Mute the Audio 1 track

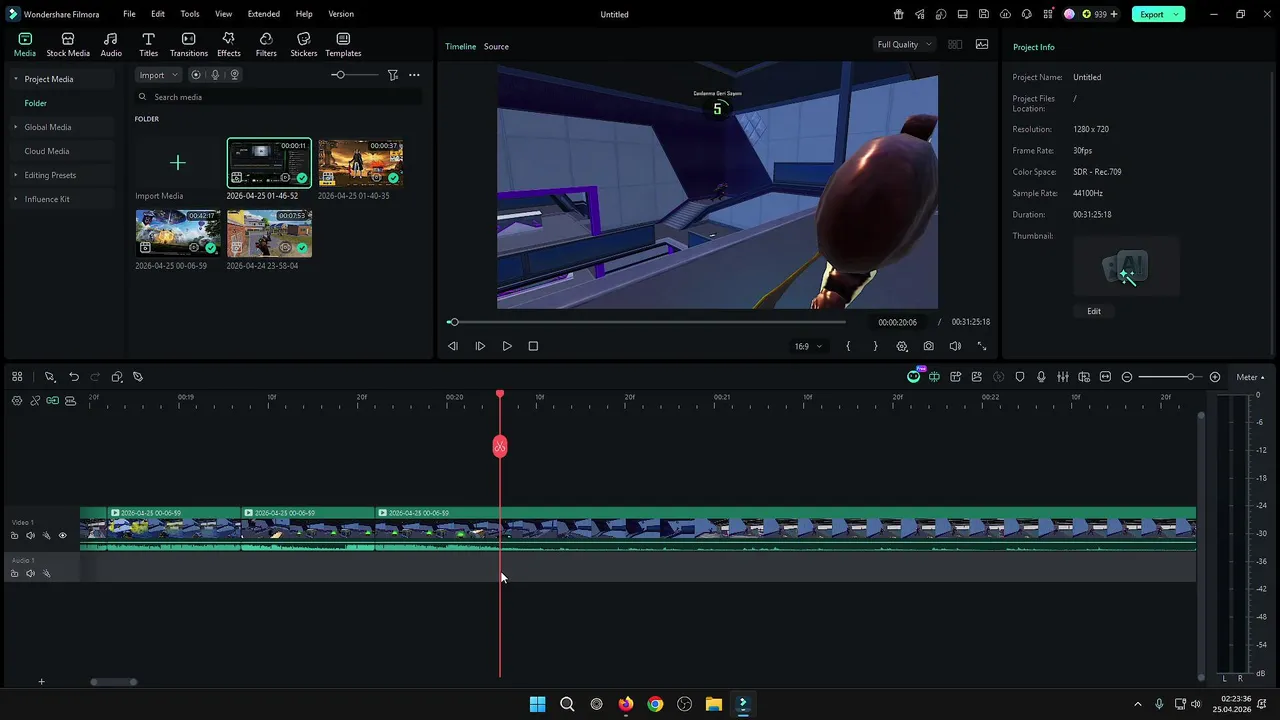(x=30, y=574)
